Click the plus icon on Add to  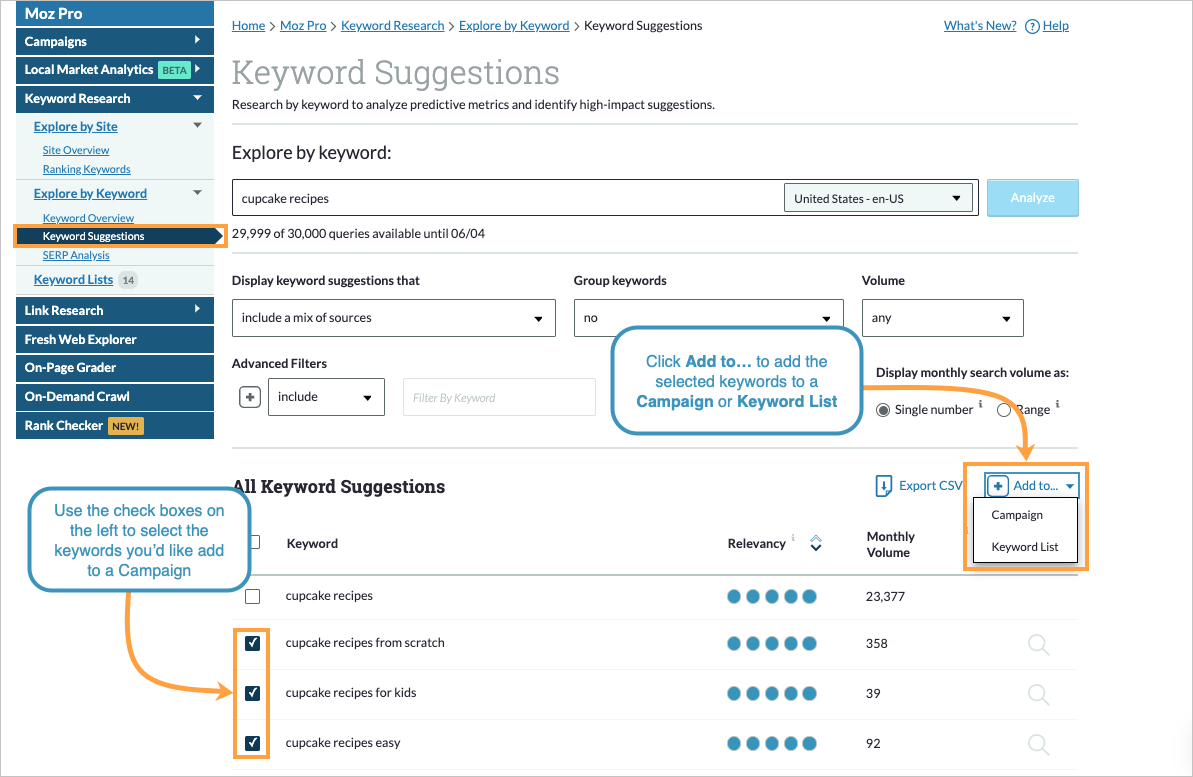click(998, 486)
